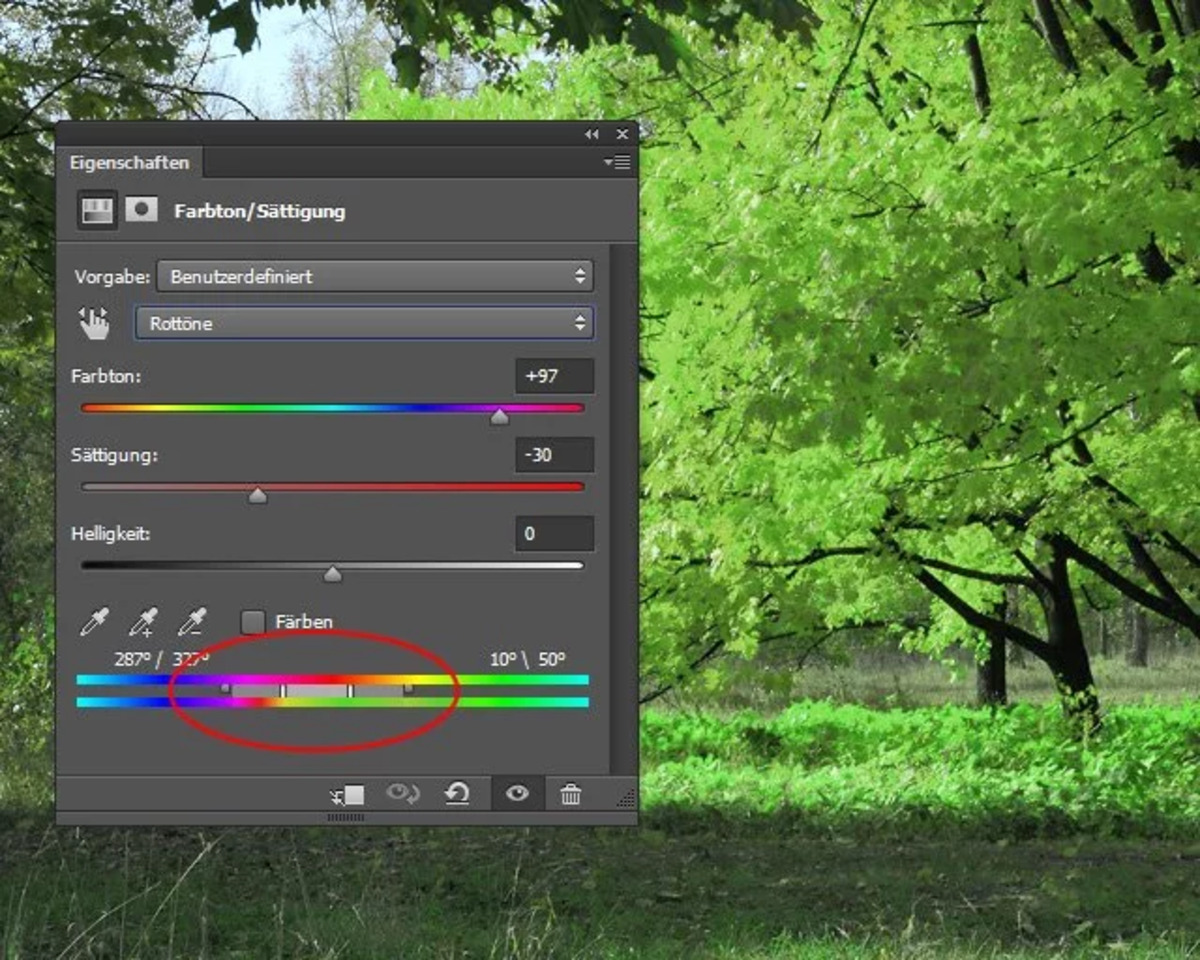Click the Vorgabe dropdown stepper arrows
Image resolution: width=1200 pixels, height=960 pixels.
tap(581, 277)
